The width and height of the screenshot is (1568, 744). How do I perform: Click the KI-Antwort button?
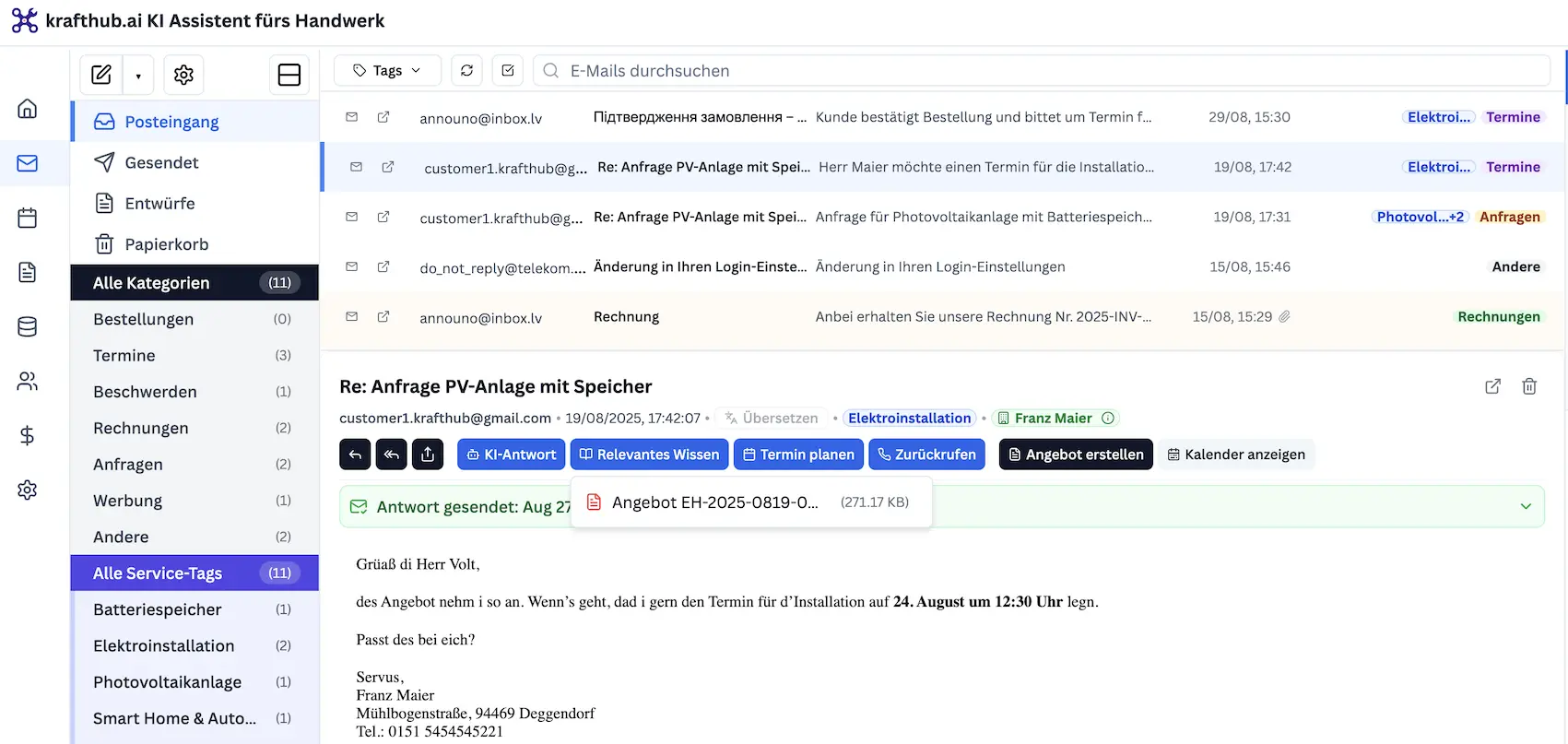click(511, 455)
